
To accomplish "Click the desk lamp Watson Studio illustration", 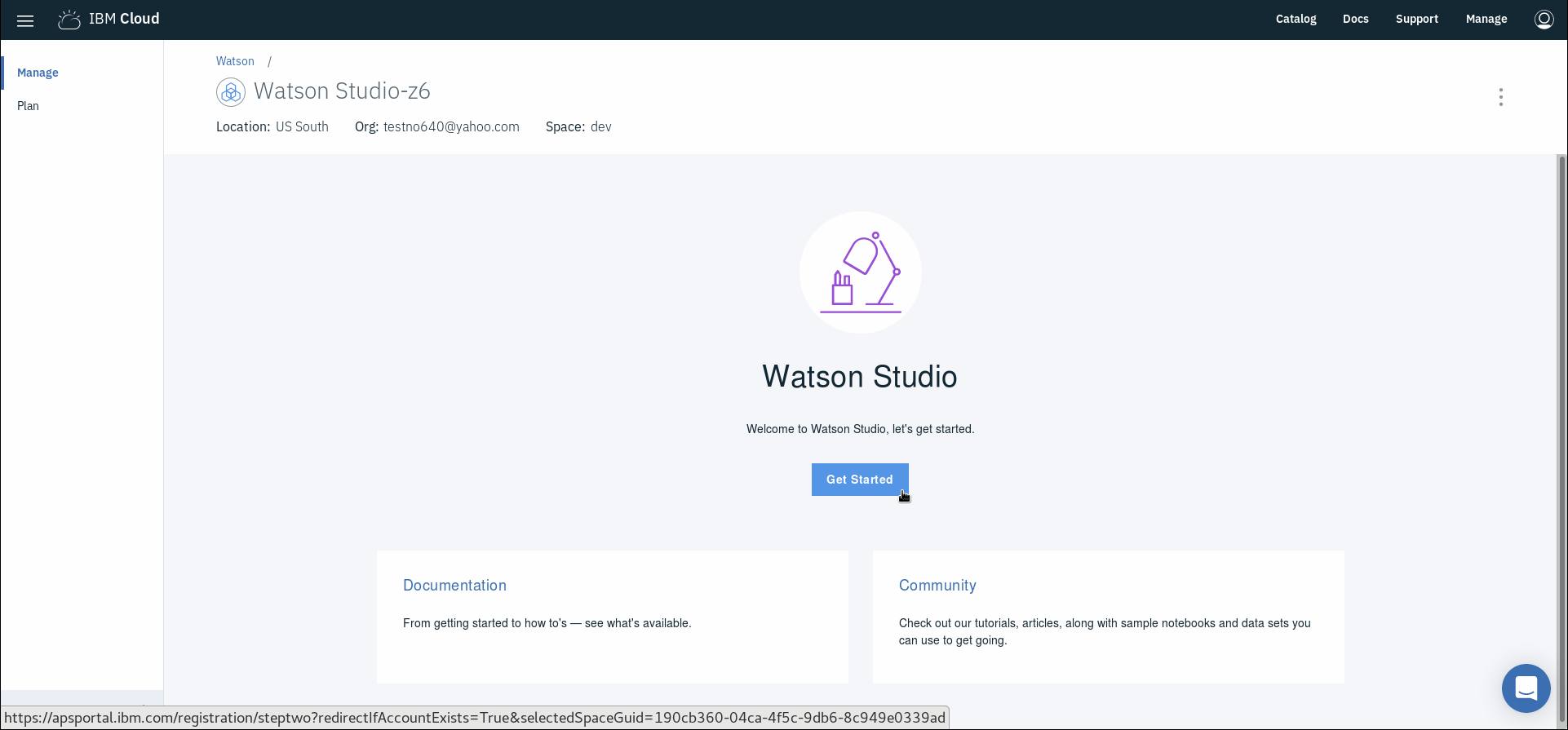I will coord(860,272).
